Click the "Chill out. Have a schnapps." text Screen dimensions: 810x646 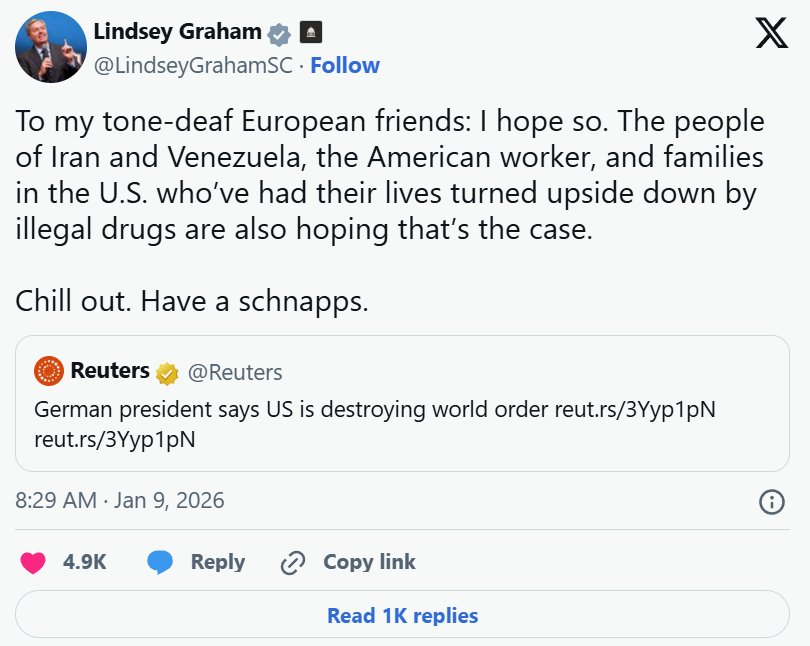[192, 300]
